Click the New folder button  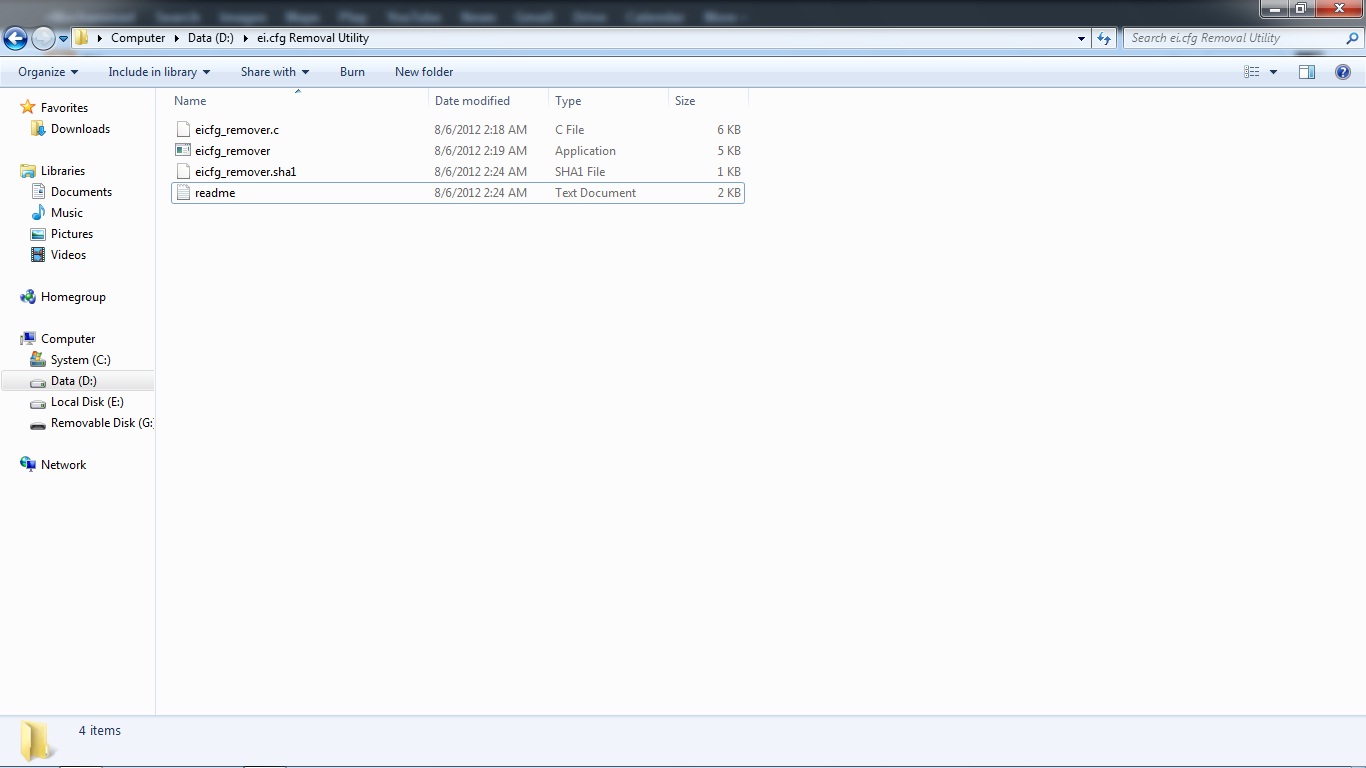[x=424, y=71]
